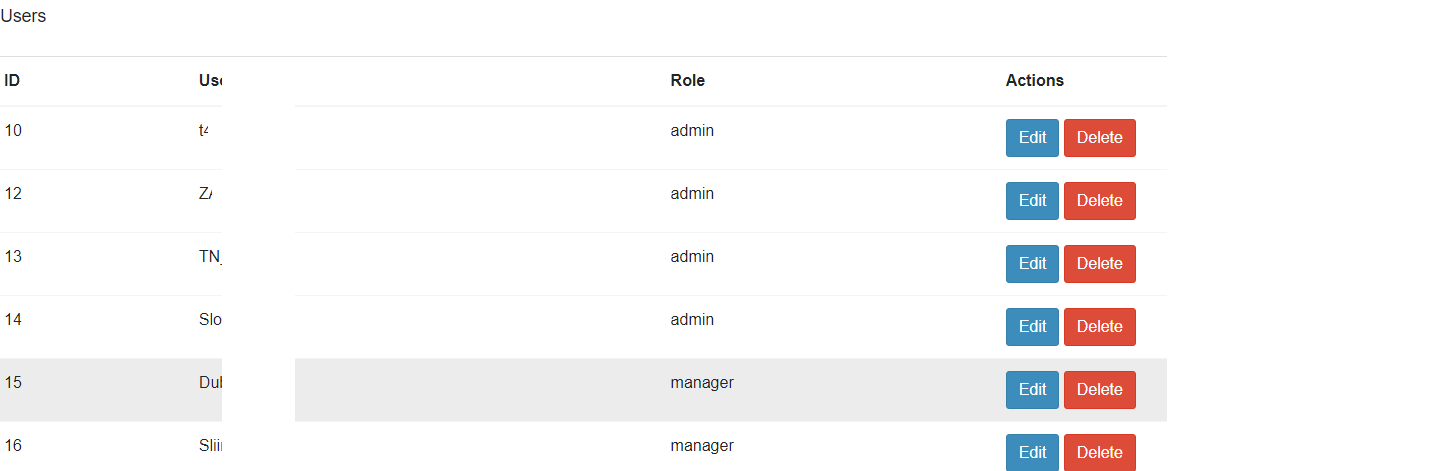Delete the user with ID 16

click(x=1100, y=452)
